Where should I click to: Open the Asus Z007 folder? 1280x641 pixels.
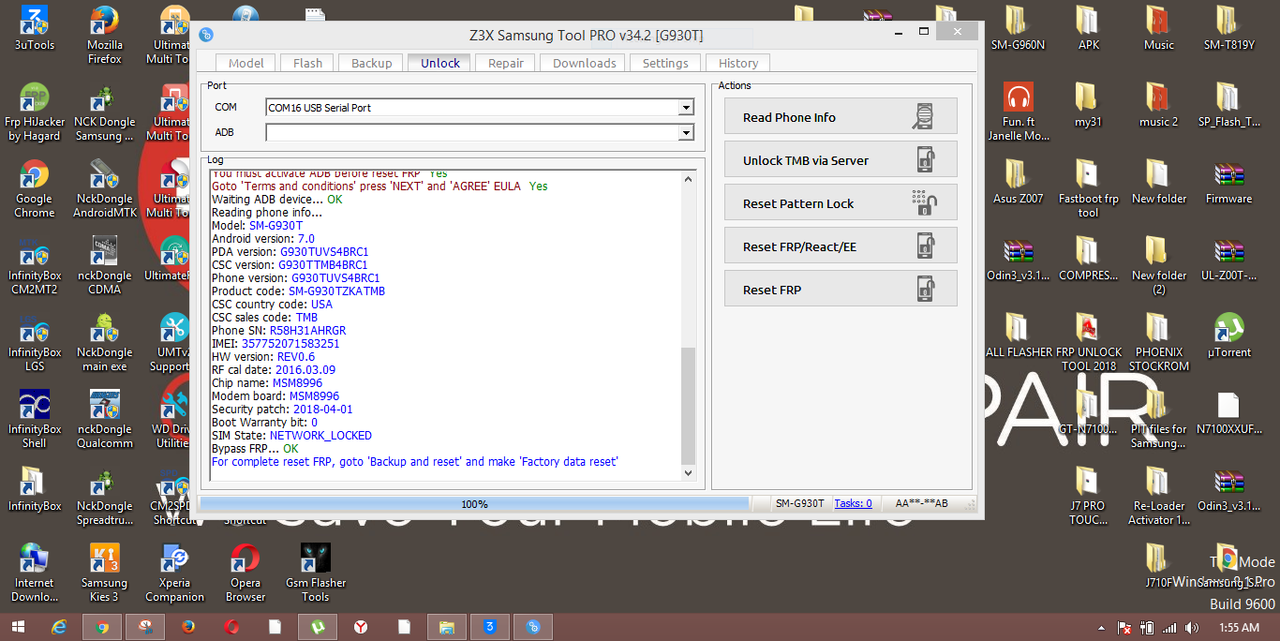[x=1019, y=183]
